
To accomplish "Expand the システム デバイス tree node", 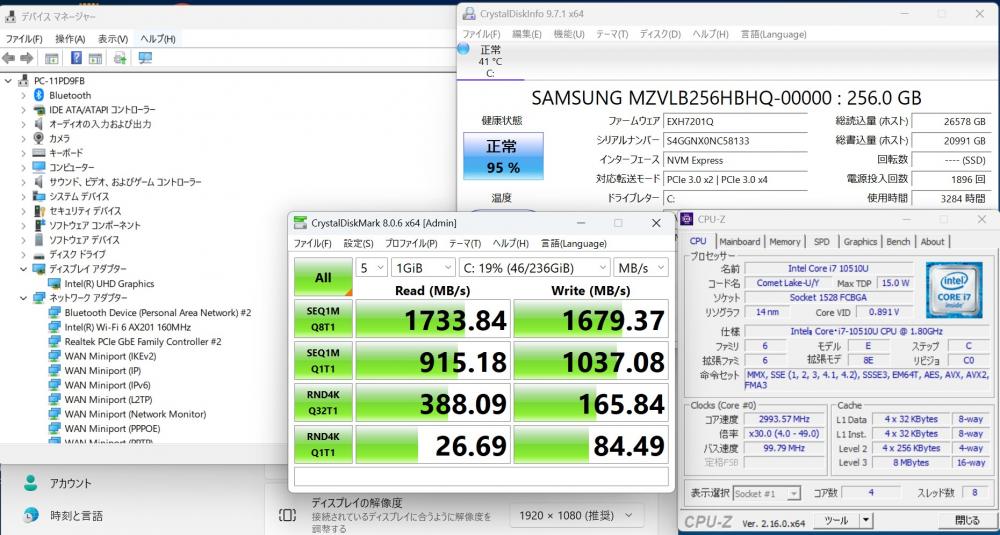I will 23,196.
